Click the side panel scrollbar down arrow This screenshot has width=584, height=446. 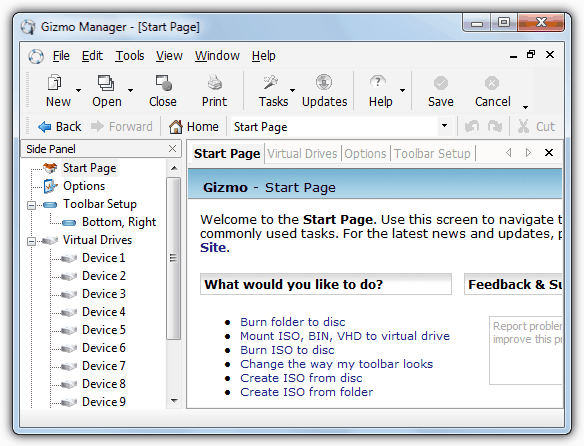174,401
